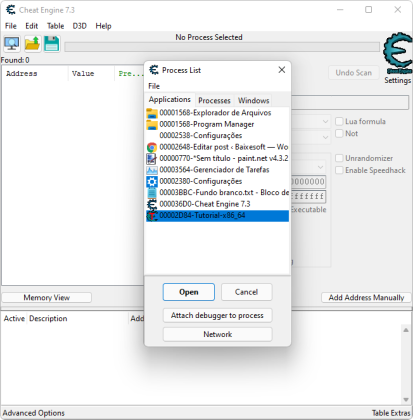413x420 pixels.
Task: Click Add Address Manually button
Action: pyautogui.click(x=366, y=298)
